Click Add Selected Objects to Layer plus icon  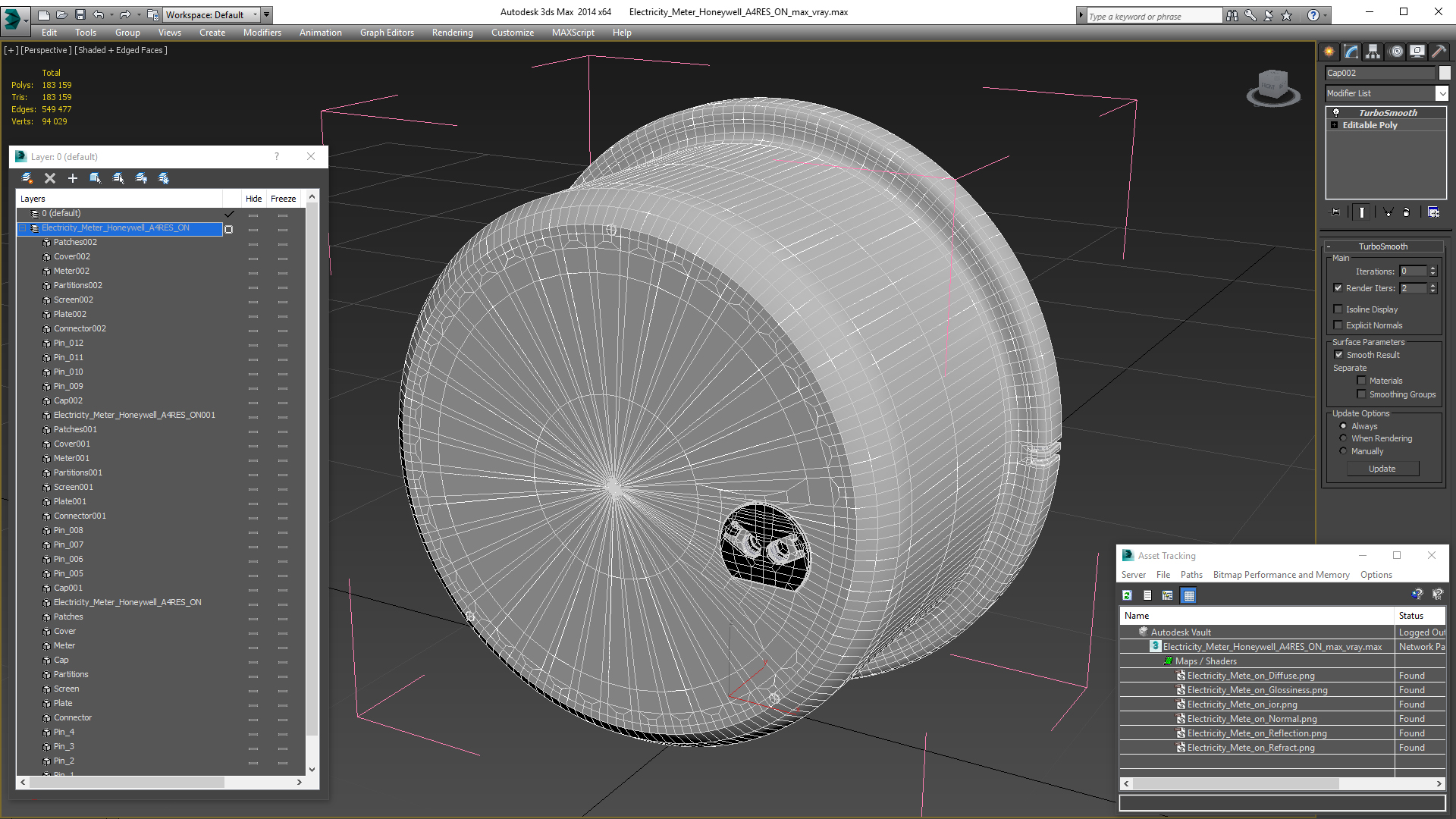click(x=73, y=178)
